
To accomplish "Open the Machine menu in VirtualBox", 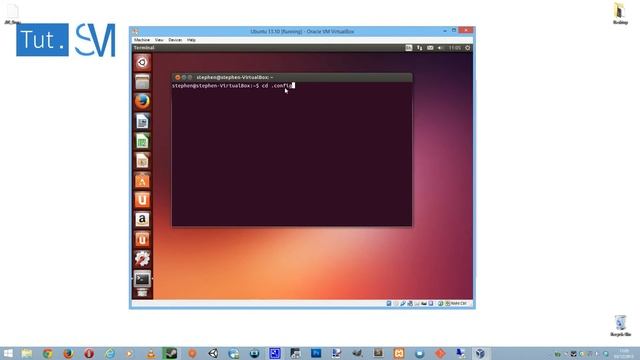I will [x=142, y=40].
